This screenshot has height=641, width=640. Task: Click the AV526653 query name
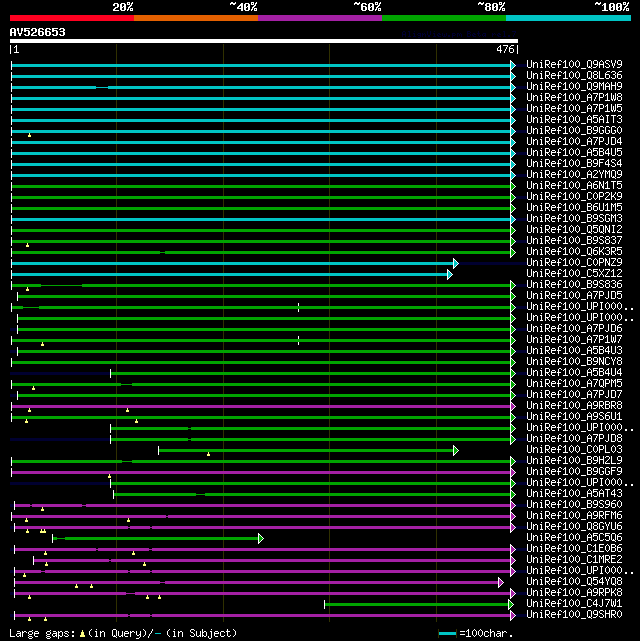click(x=38, y=32)
